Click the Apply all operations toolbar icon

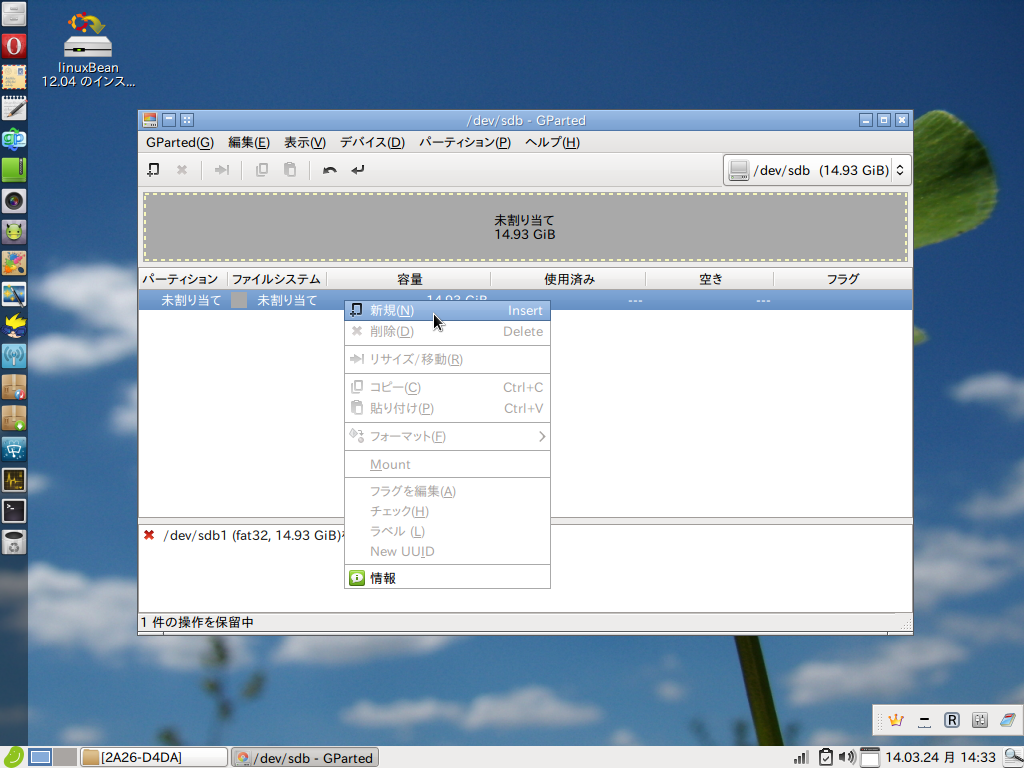[358, 170]
